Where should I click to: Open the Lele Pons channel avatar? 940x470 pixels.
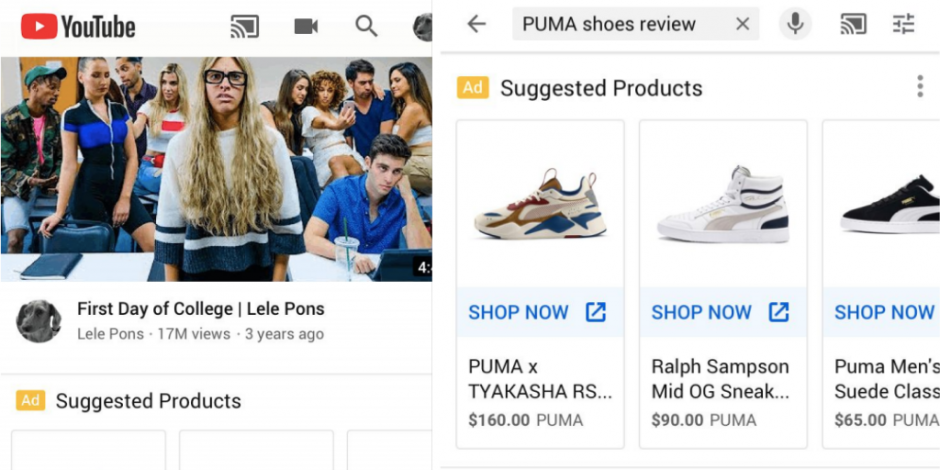click(x=38, y=321)
